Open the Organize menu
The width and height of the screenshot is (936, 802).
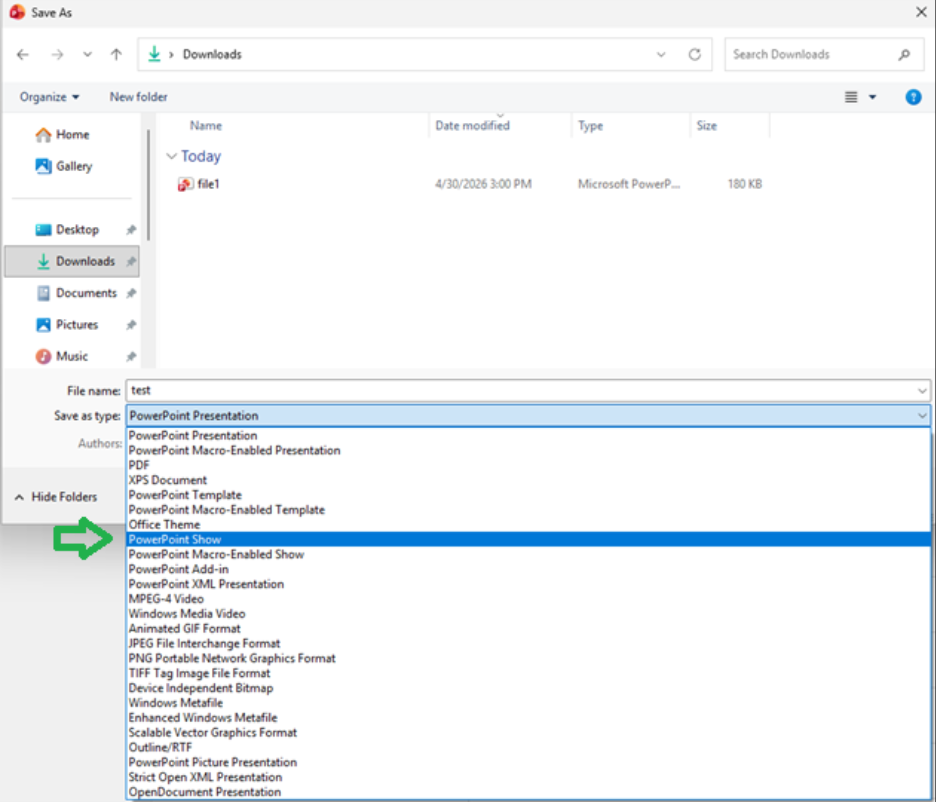point(50,97)
